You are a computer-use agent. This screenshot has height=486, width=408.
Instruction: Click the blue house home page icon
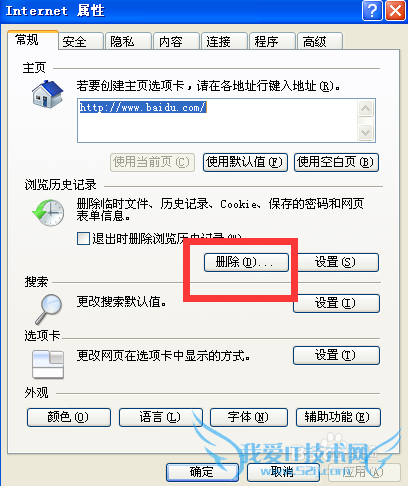(x=47, y=94)
